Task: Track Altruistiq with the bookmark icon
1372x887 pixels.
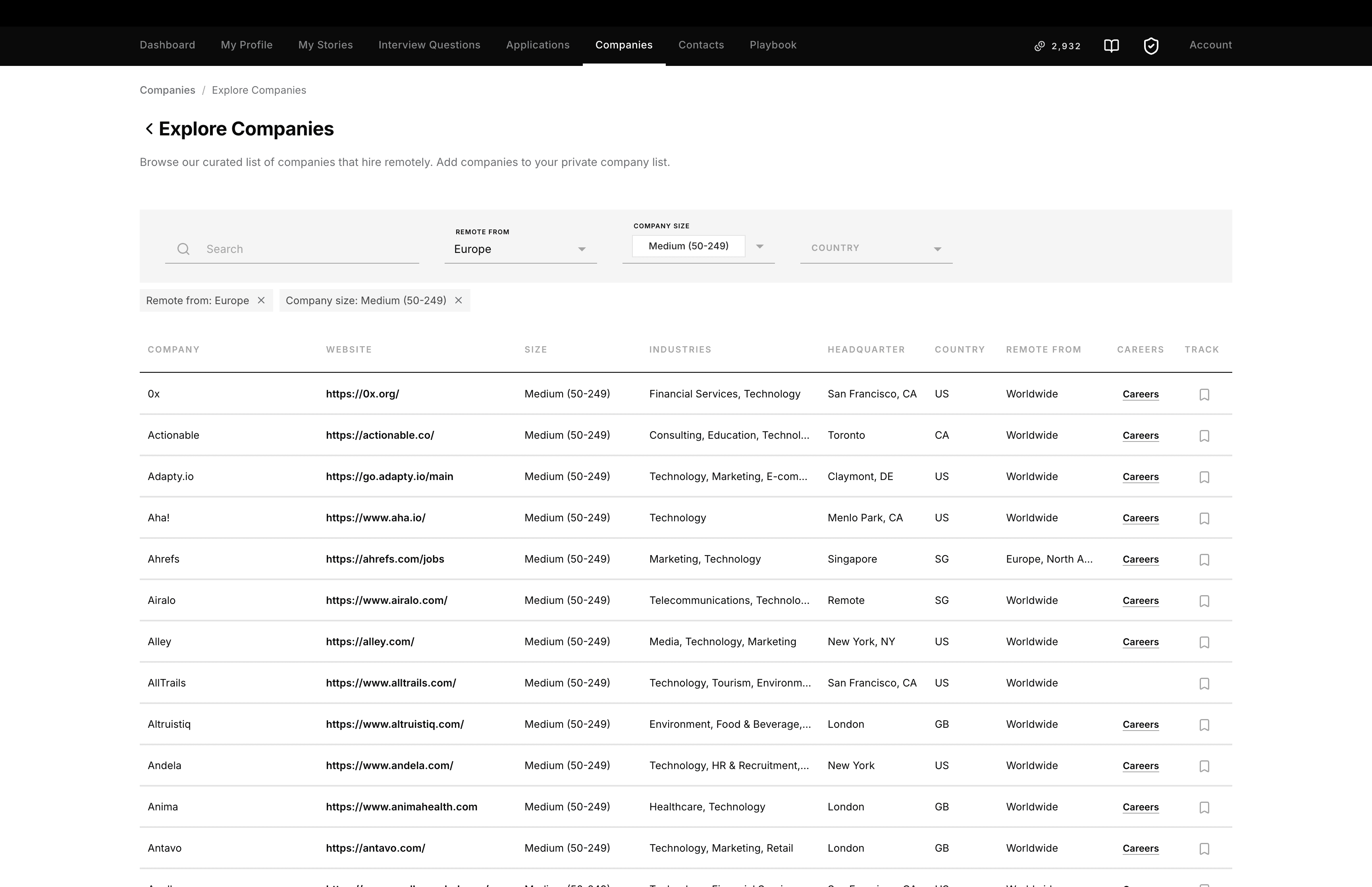Action: tap(1204, 725)
